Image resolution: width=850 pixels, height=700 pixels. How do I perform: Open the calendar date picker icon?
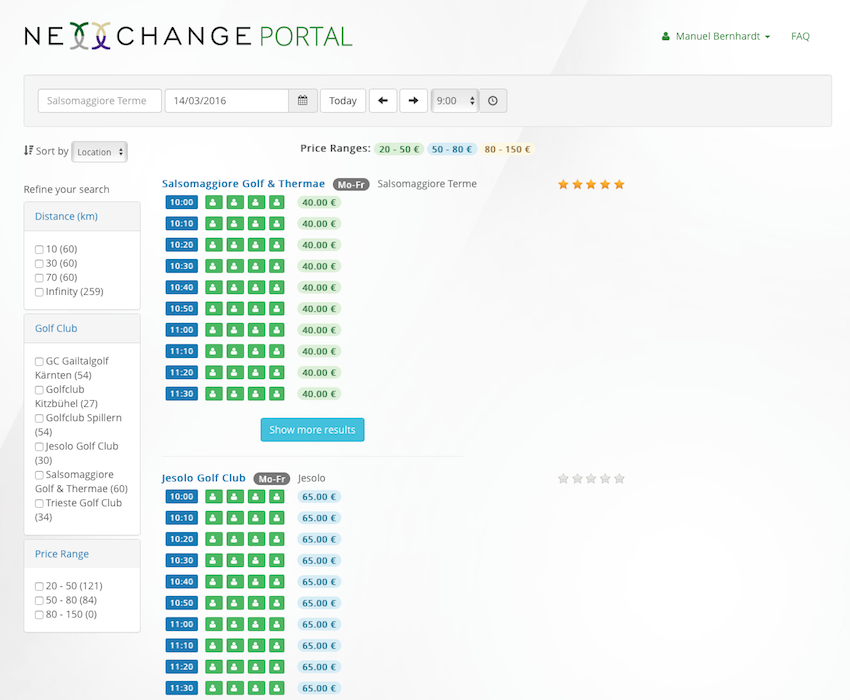click(303, 101)
